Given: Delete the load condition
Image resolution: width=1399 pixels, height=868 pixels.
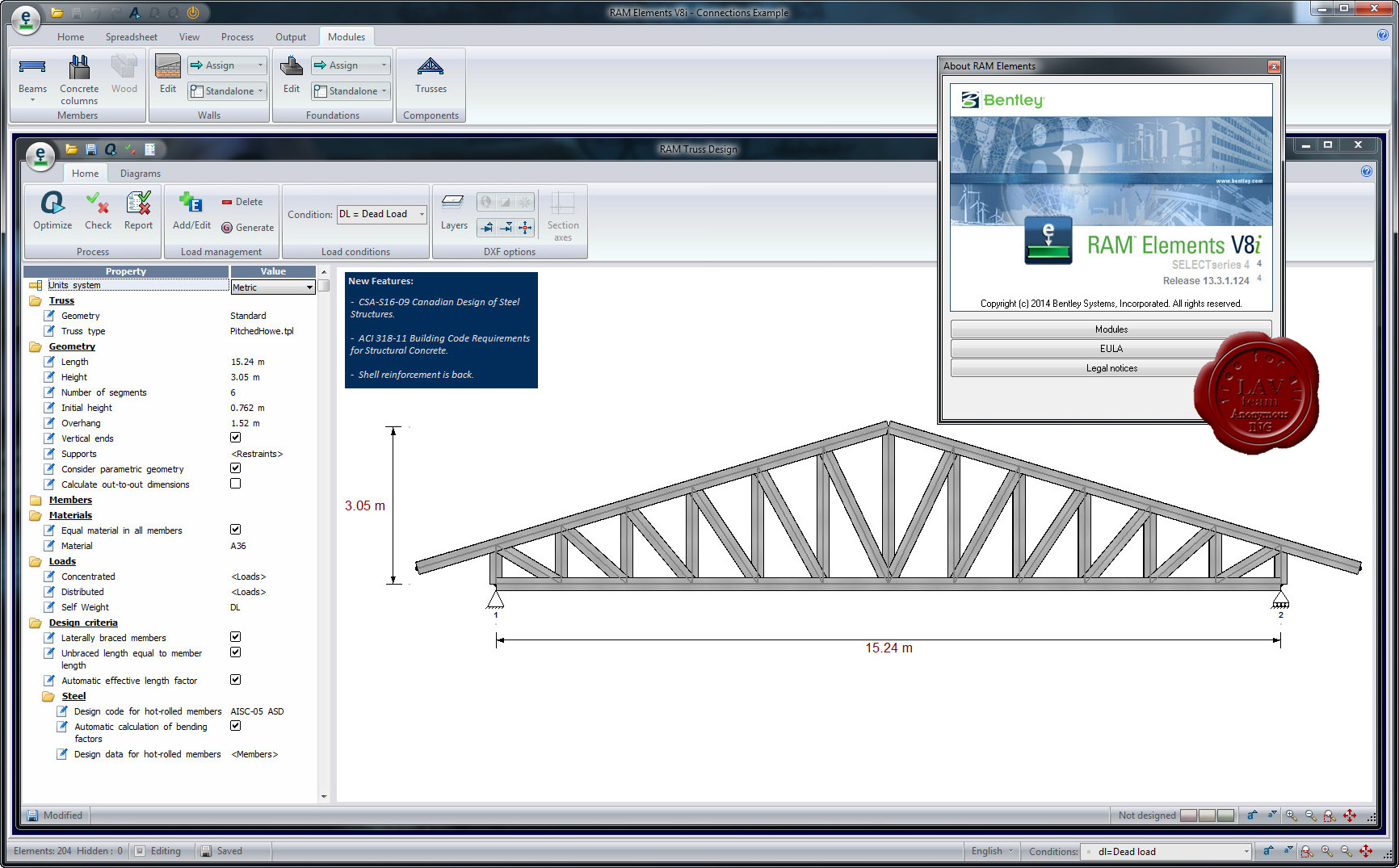Looking at the screenshot, I should coord(242,202).
